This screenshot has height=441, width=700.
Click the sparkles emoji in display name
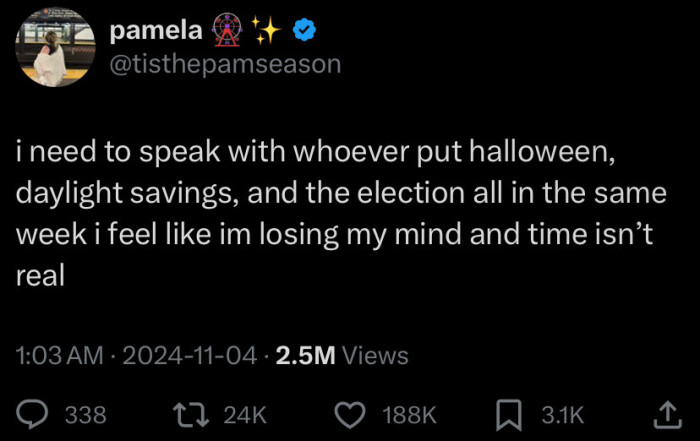pos(265,32)
